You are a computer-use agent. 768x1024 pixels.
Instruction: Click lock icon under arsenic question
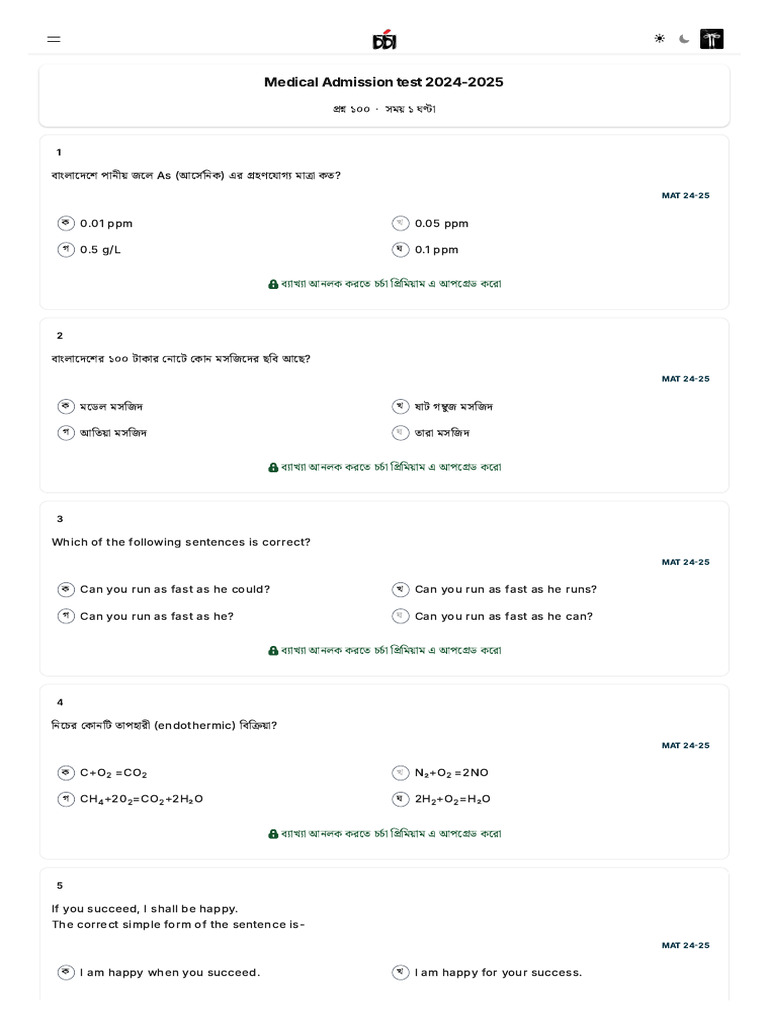(x=273, y=284)
